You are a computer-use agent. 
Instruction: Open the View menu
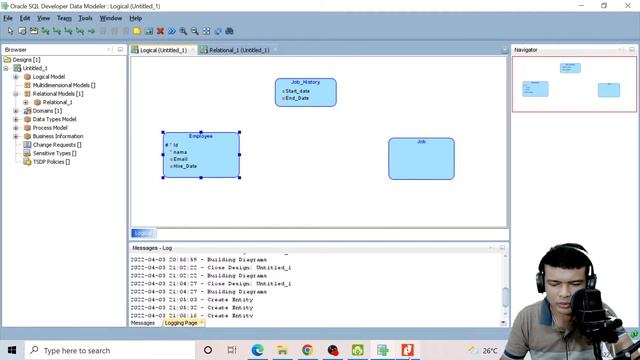43,18
